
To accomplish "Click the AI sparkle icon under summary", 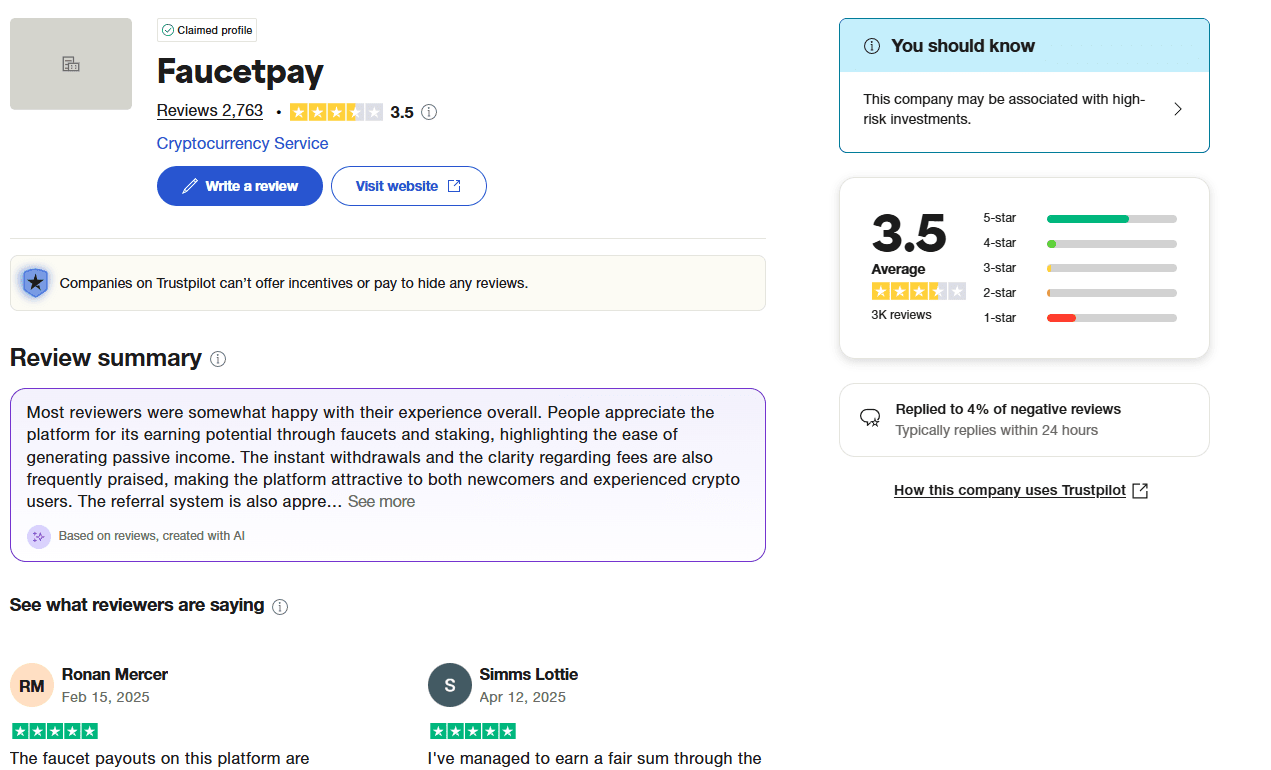I will point(39,536).
